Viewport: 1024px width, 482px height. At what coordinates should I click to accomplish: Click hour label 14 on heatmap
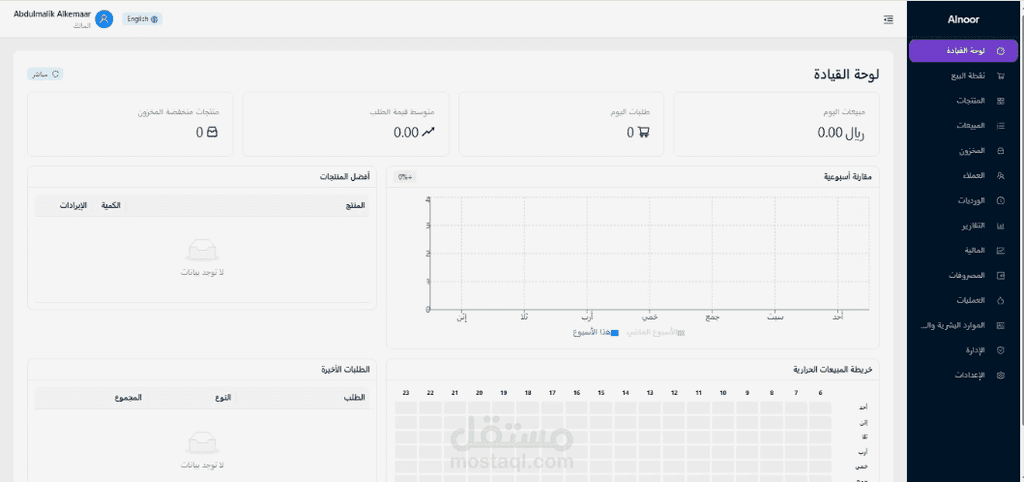(x=626, y=393)
